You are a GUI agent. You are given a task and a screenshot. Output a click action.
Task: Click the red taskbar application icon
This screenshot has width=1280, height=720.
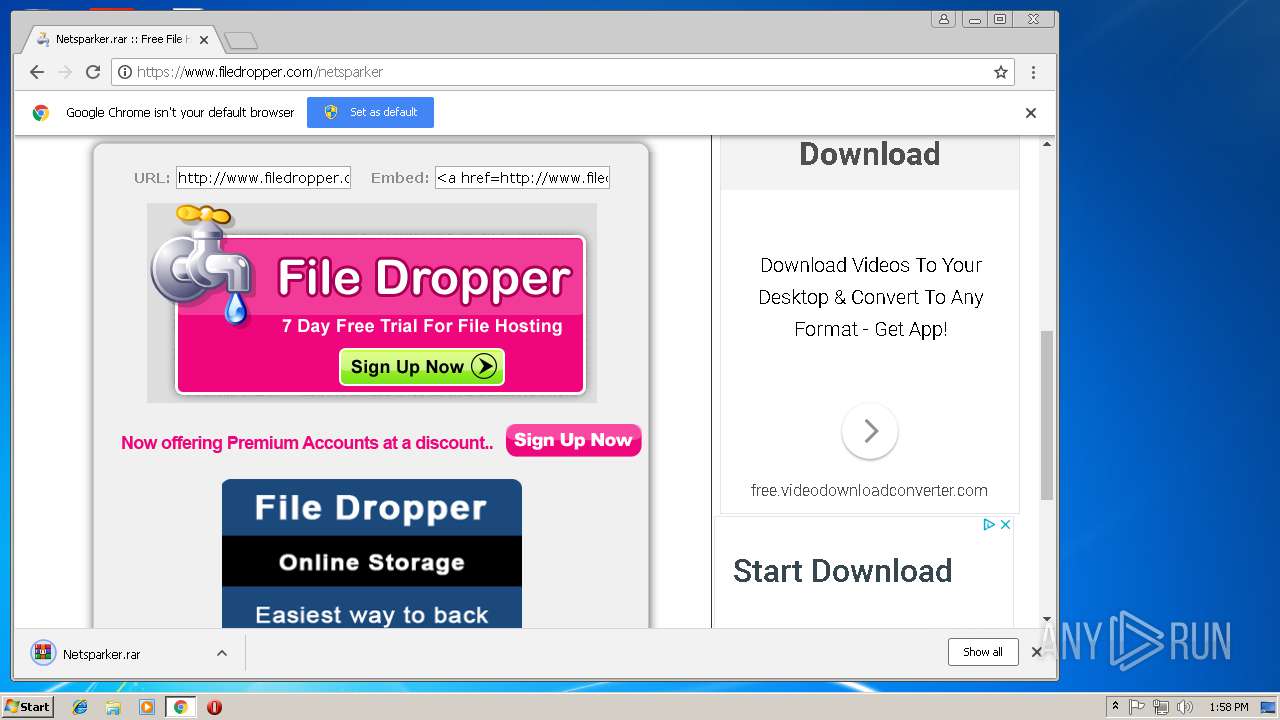[x=214, y=707]
